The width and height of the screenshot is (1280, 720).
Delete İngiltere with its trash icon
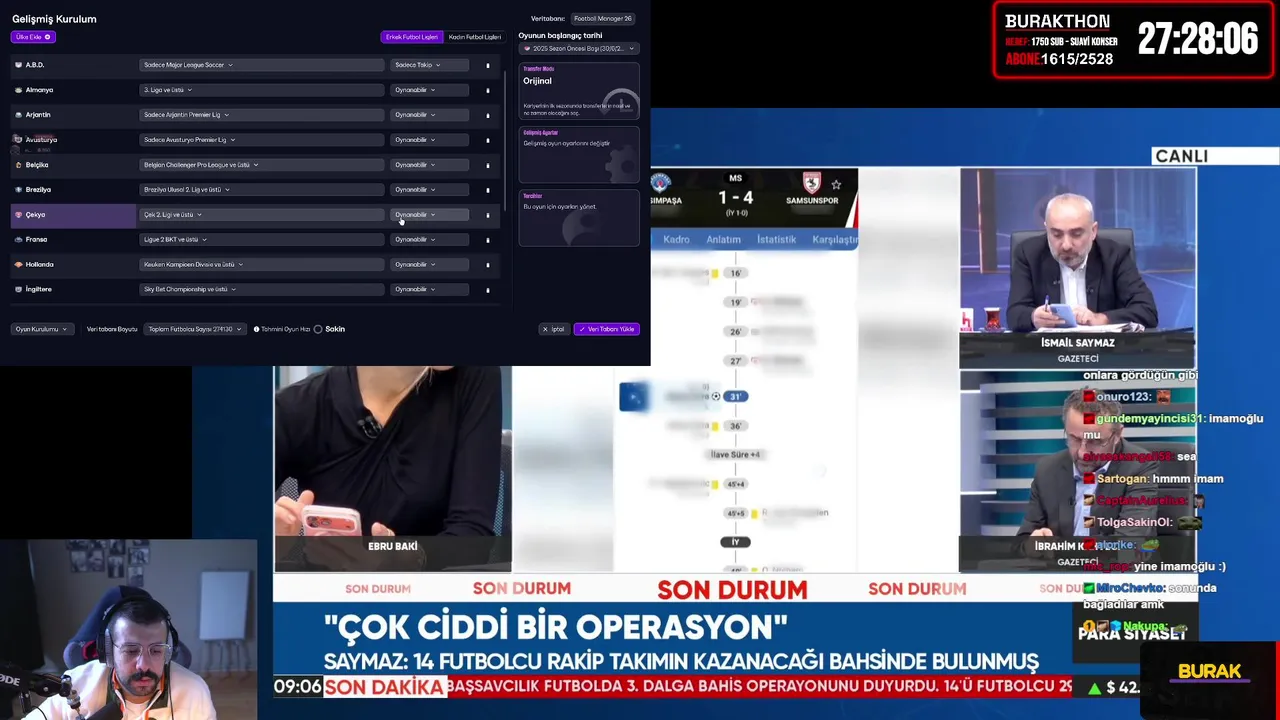coord(488,290)
